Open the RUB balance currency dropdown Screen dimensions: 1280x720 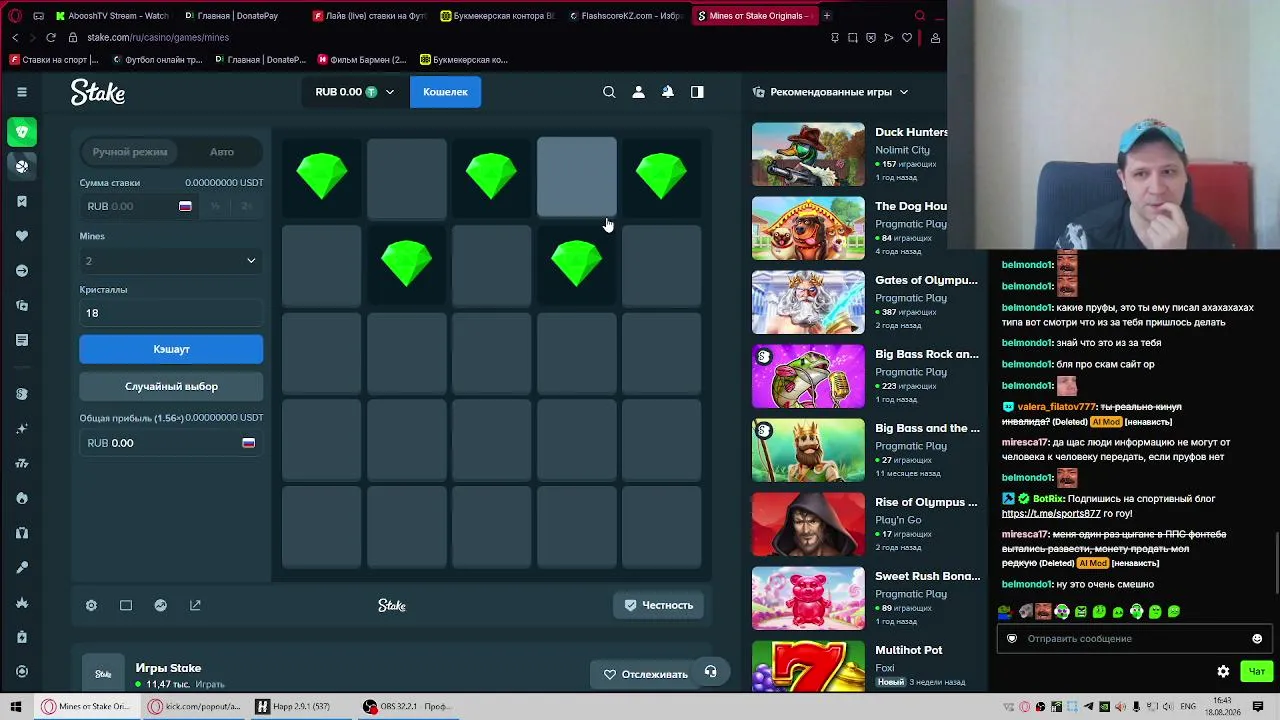pyautogui.click(x=355, y=92)
